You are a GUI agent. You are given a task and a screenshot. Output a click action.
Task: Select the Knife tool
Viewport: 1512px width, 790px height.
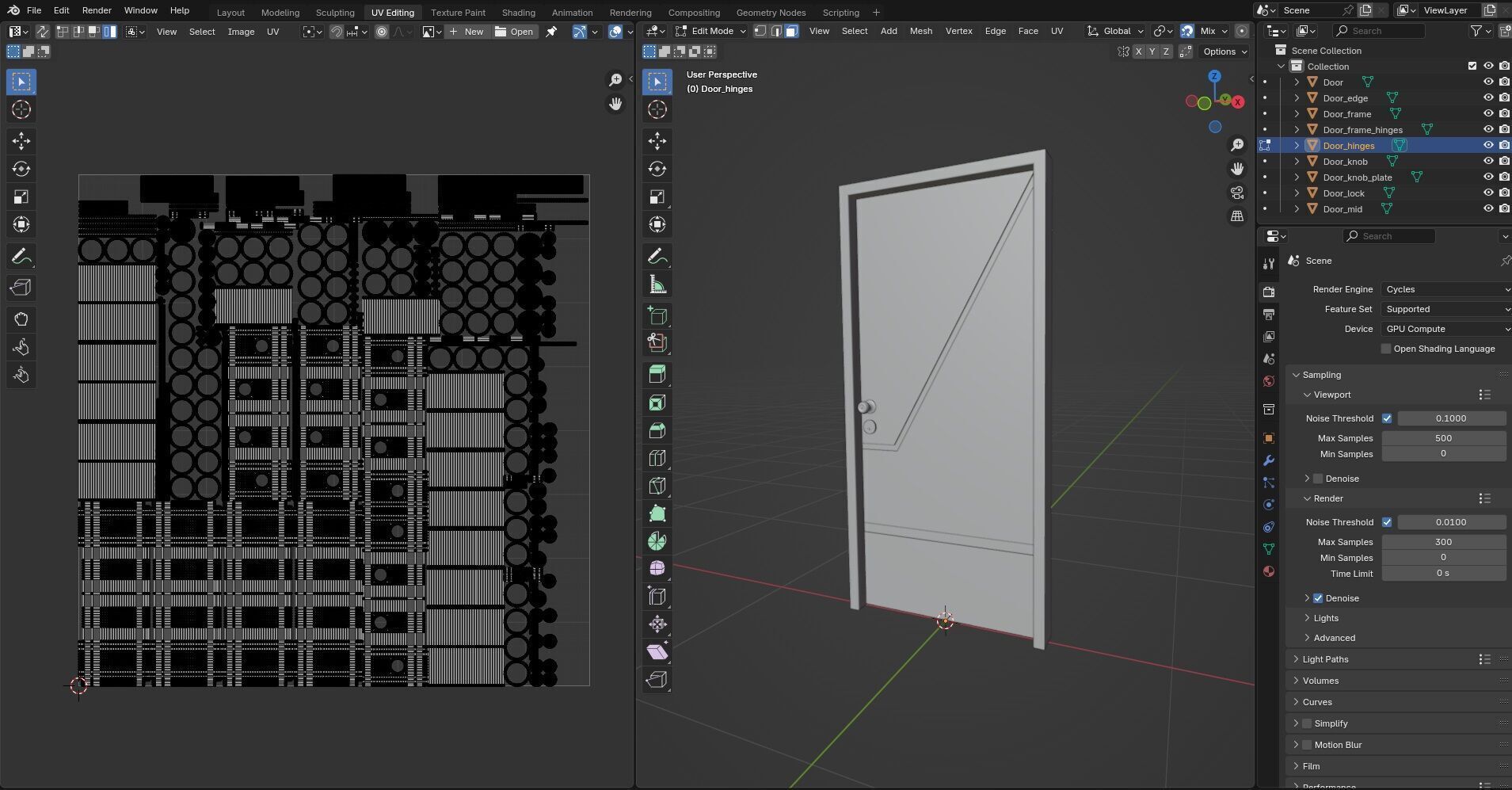point(657,486)
